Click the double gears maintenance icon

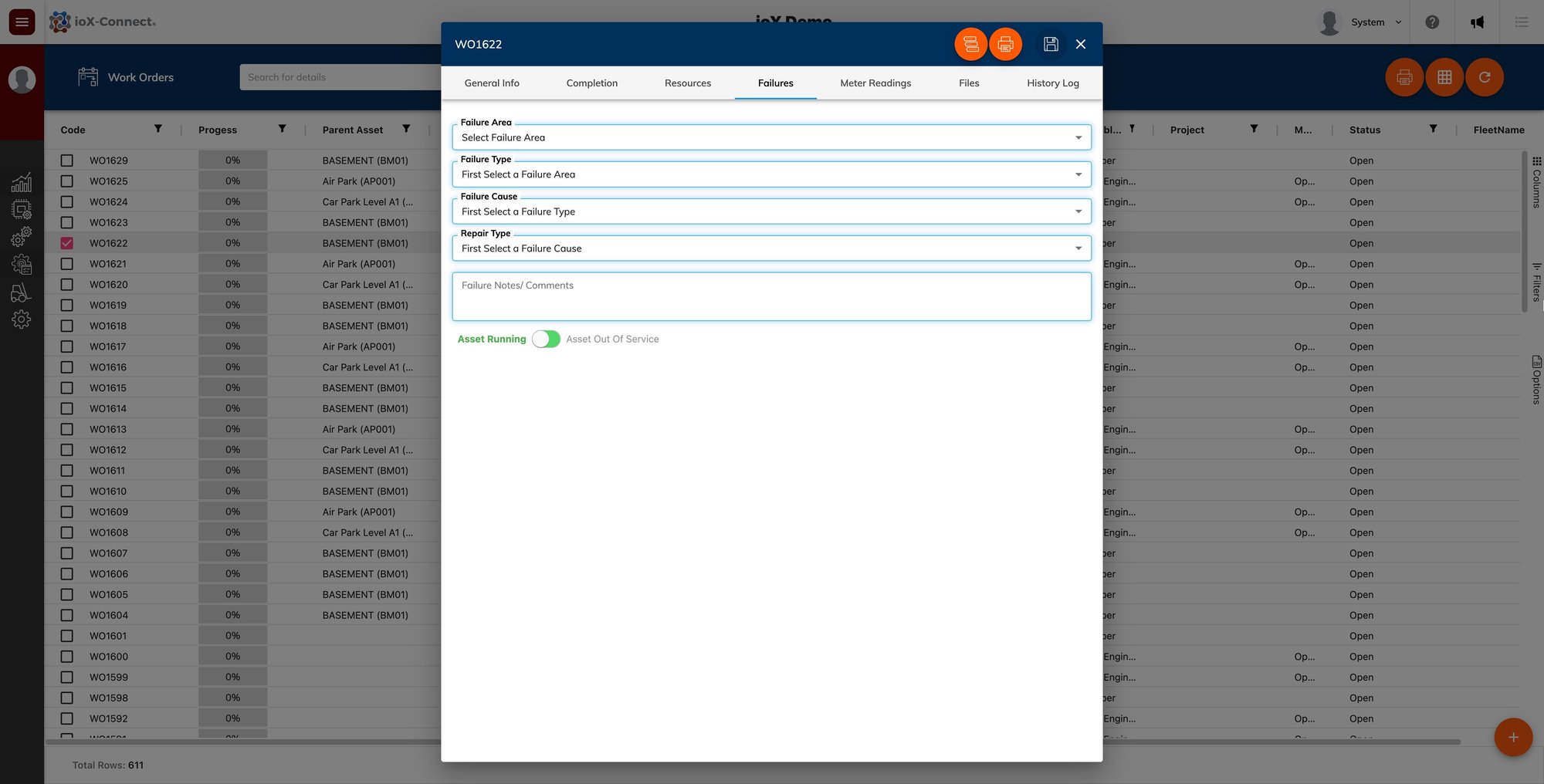[x=22, y=237]
